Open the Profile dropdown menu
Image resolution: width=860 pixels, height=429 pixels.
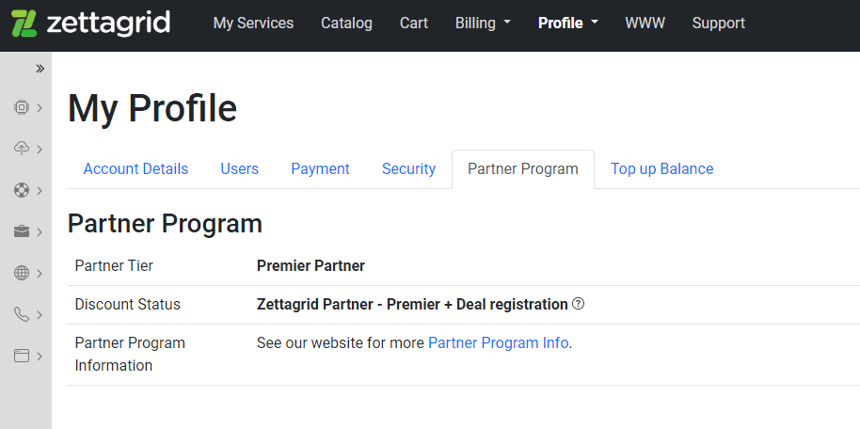click(x=568, y=23)
